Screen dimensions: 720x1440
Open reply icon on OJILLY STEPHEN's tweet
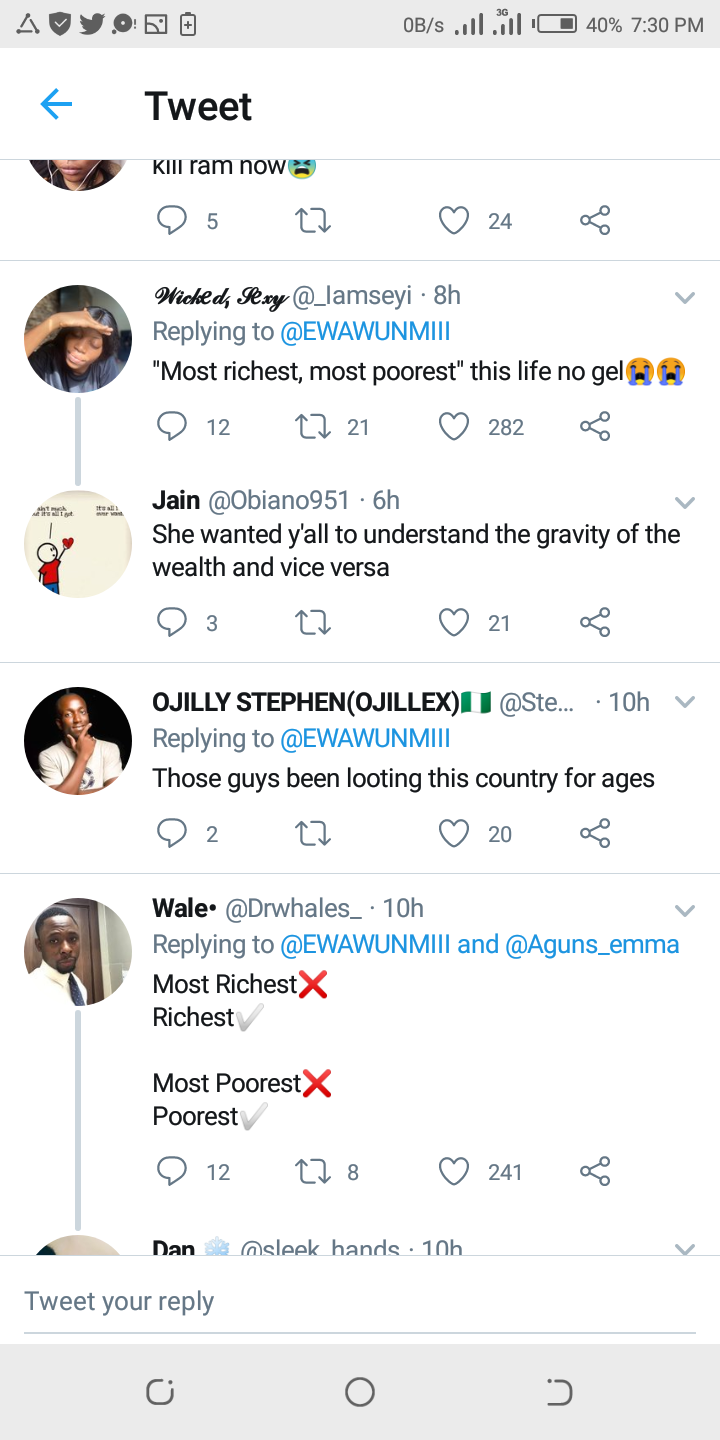[x=172, y=833]
